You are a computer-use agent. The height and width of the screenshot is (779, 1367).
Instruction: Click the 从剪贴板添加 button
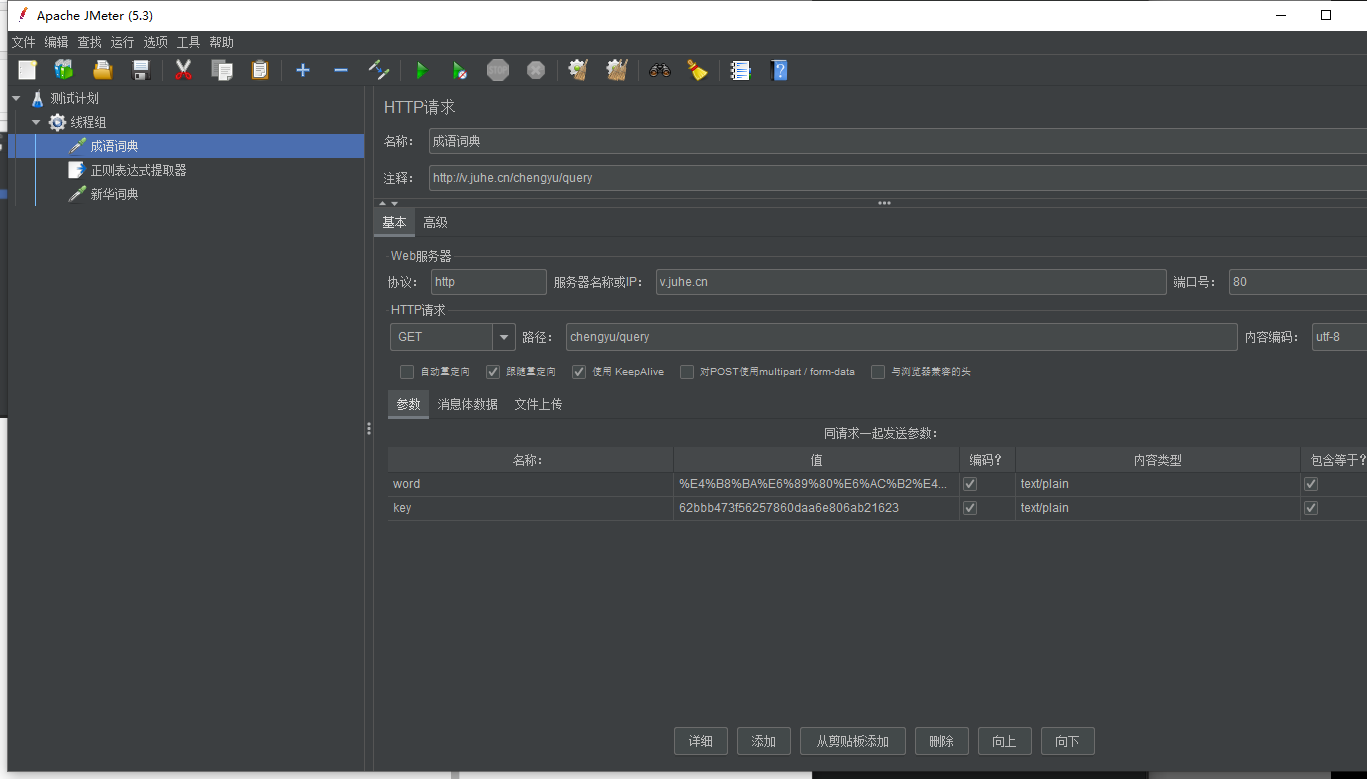pos(852,741)
